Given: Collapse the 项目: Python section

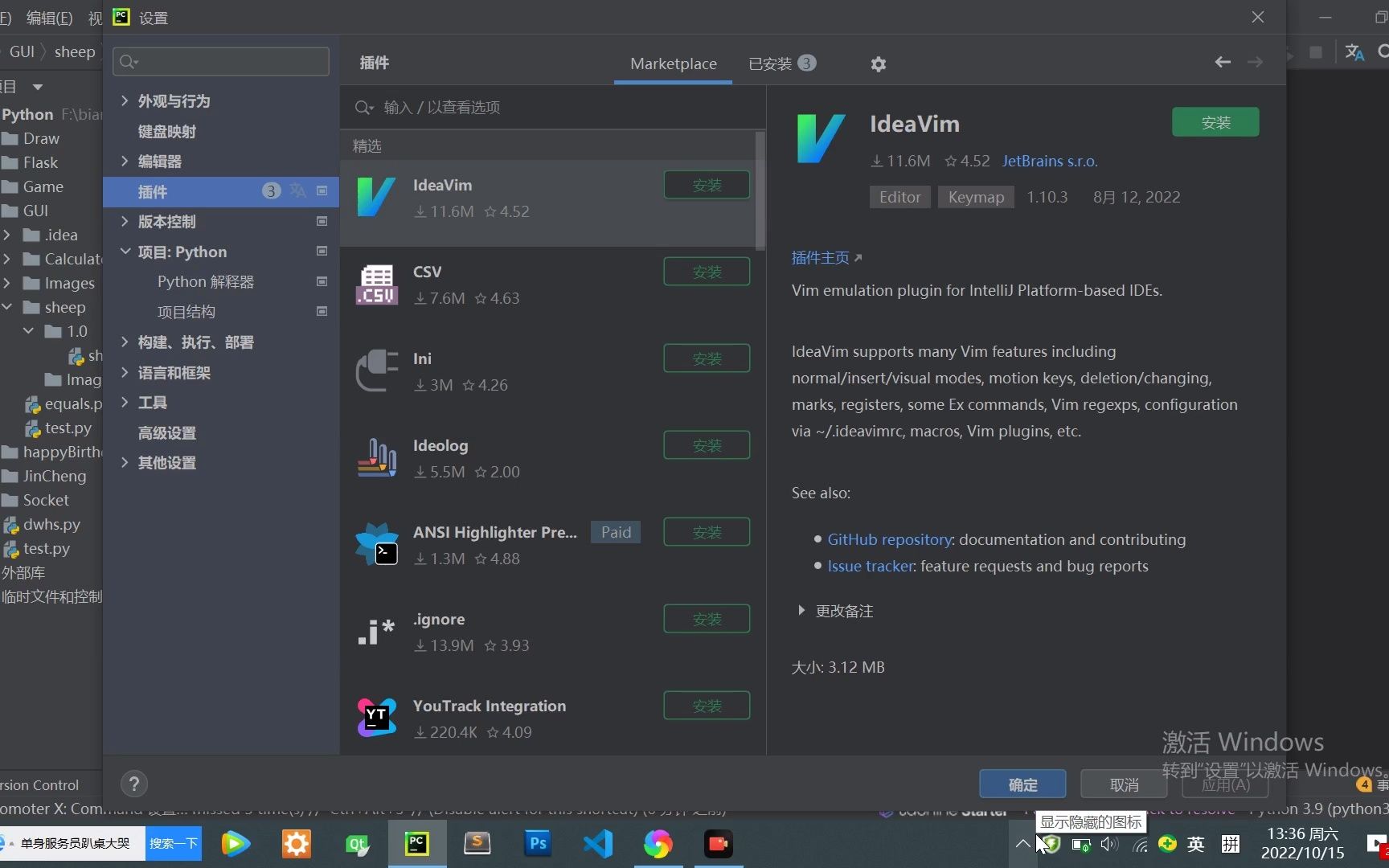Looking at the screenshot, I should point(125,252).
